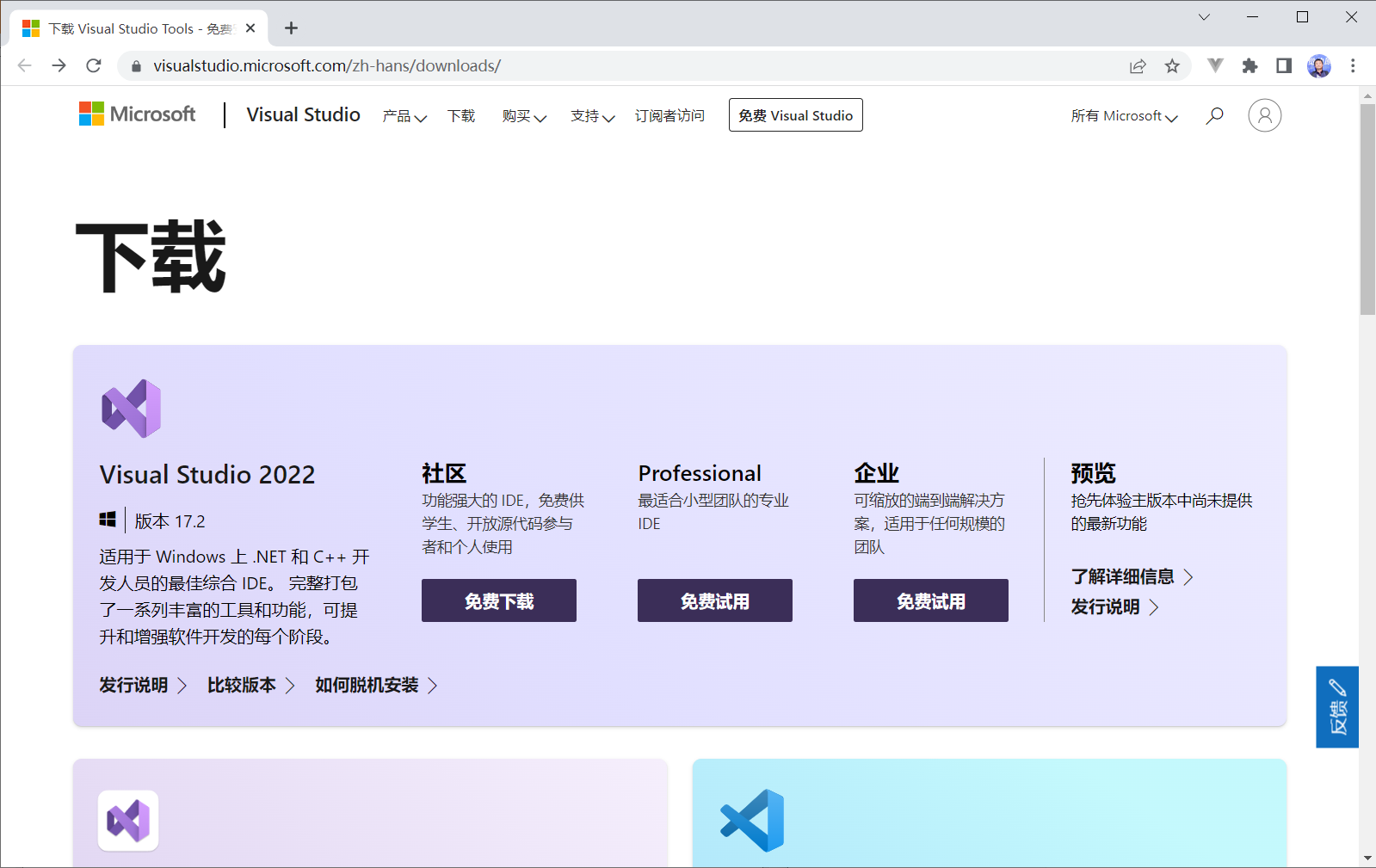Share this page icon in address bar

(x=1138, y=66)
